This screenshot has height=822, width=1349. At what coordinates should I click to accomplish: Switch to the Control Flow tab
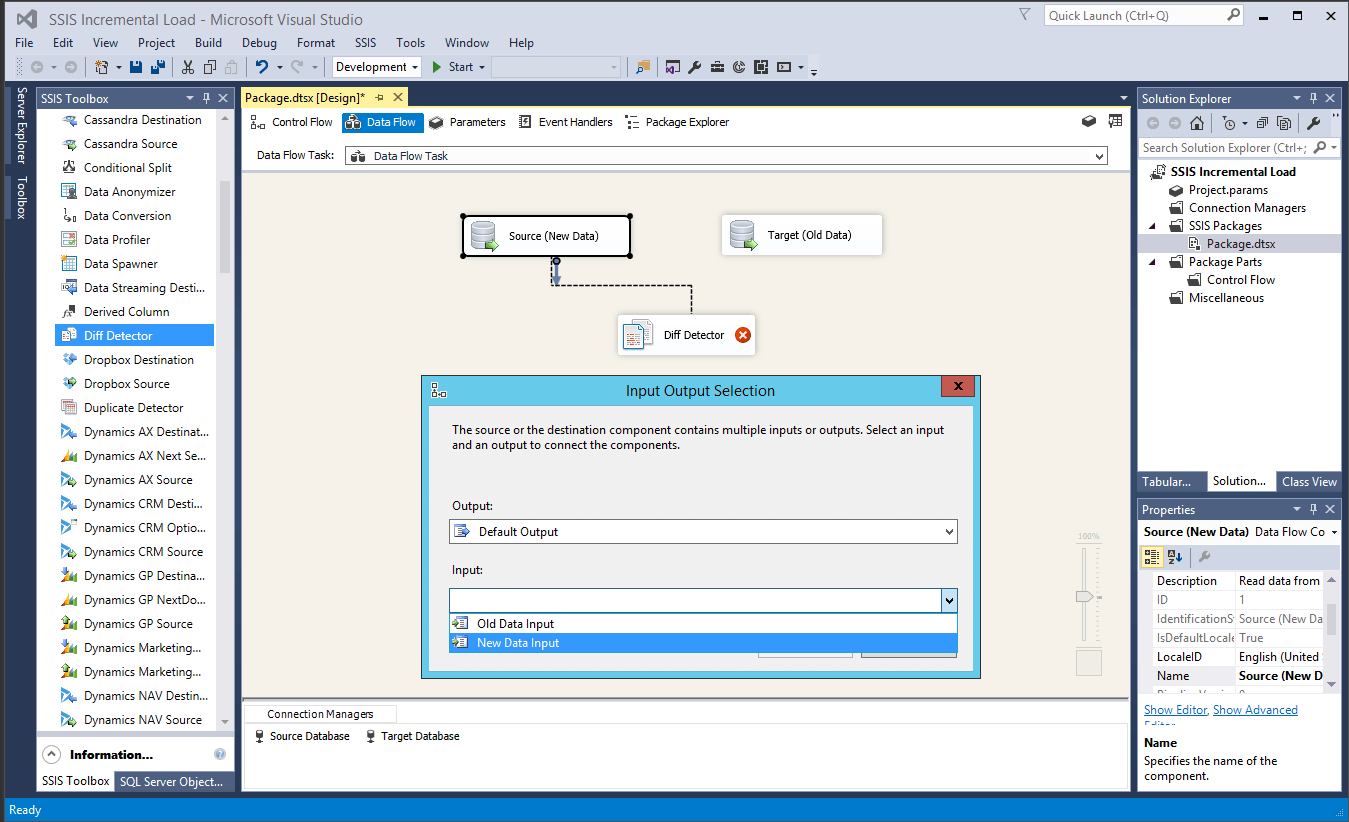point(291,122)
